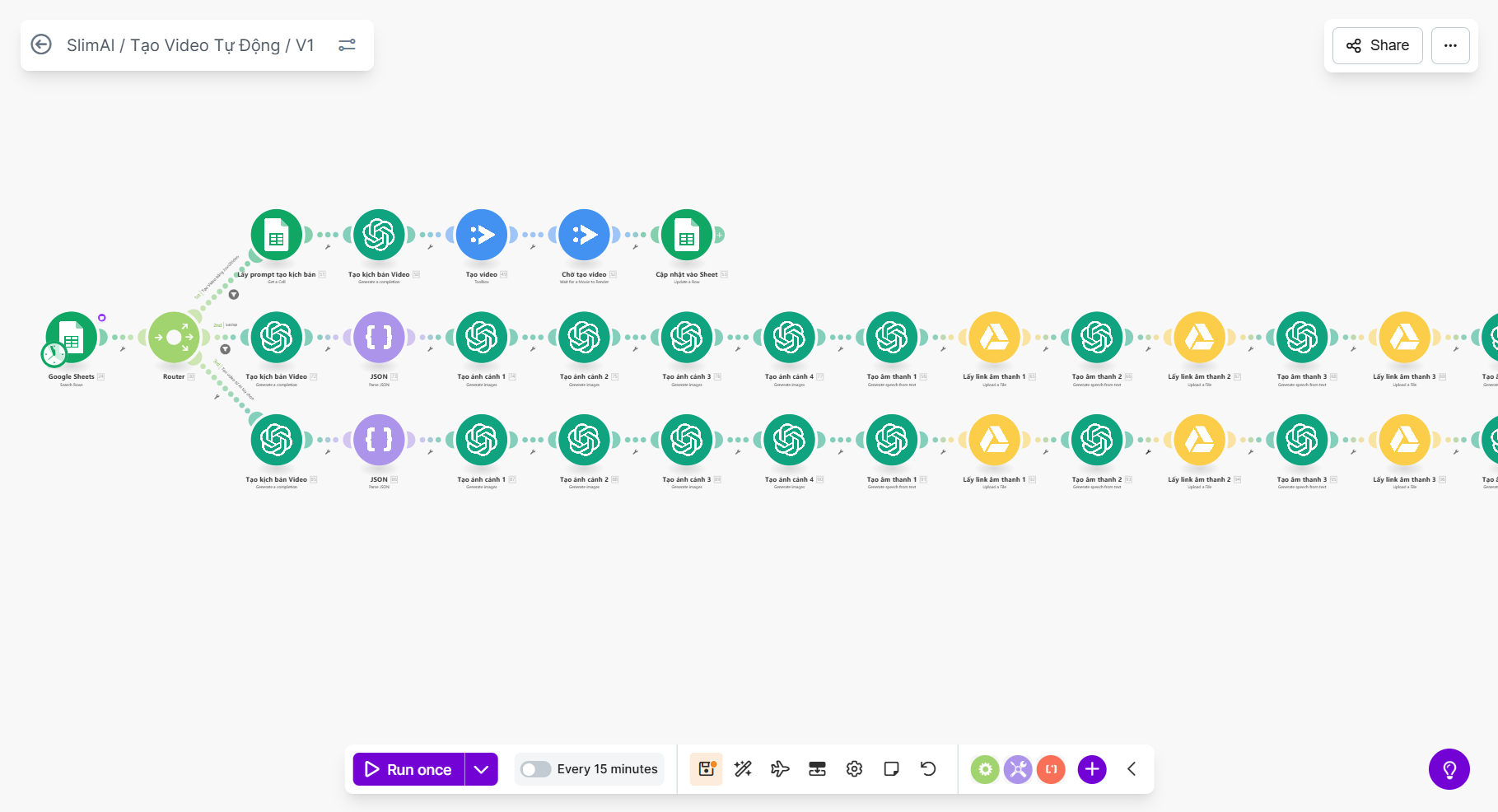Go back using the header arrow
Image resolution: width=1498 pixels, height=812 pixels.
coord(41,44)
